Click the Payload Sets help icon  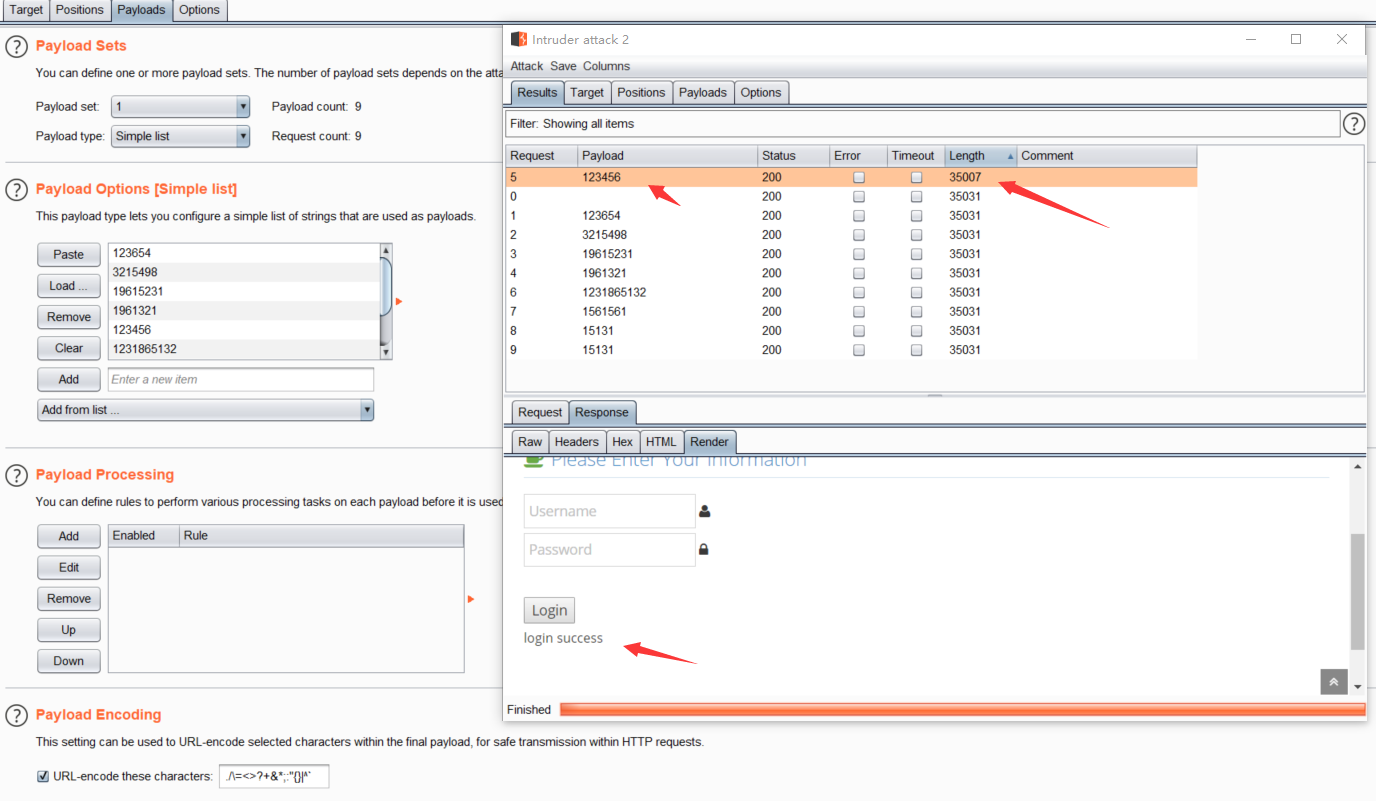point(16,47)
